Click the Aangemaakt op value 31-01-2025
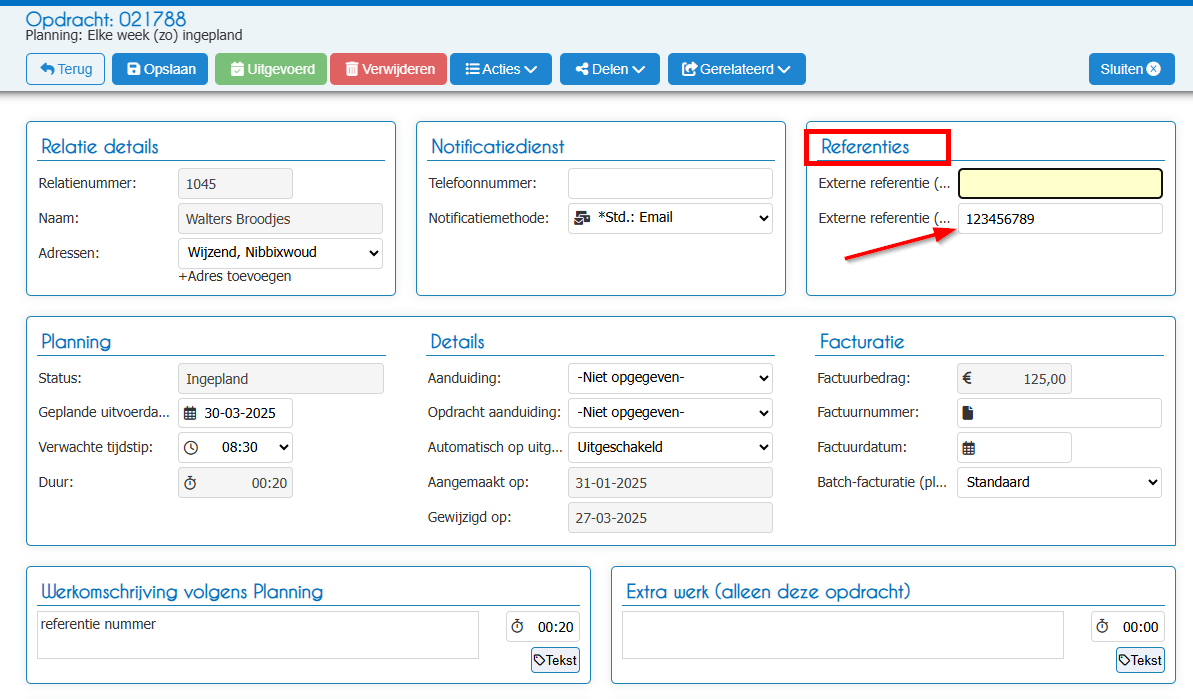 click(670, 483)
